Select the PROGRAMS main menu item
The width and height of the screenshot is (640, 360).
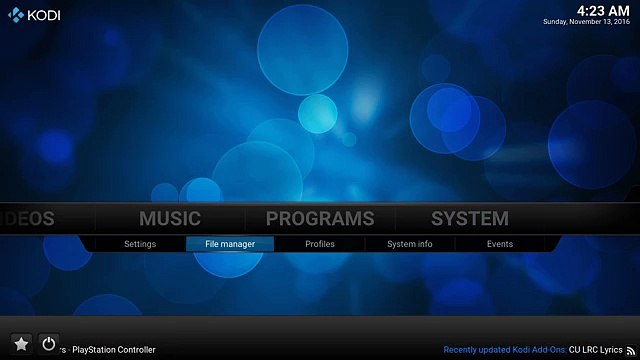(x=320, y=218)
